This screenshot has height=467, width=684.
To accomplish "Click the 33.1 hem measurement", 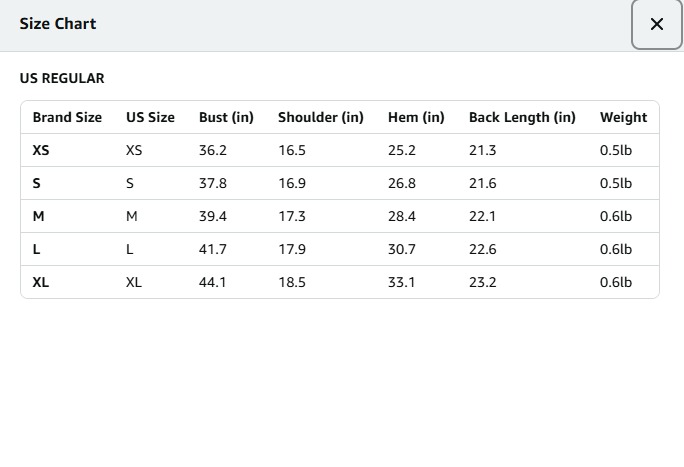I will point(402,282).
